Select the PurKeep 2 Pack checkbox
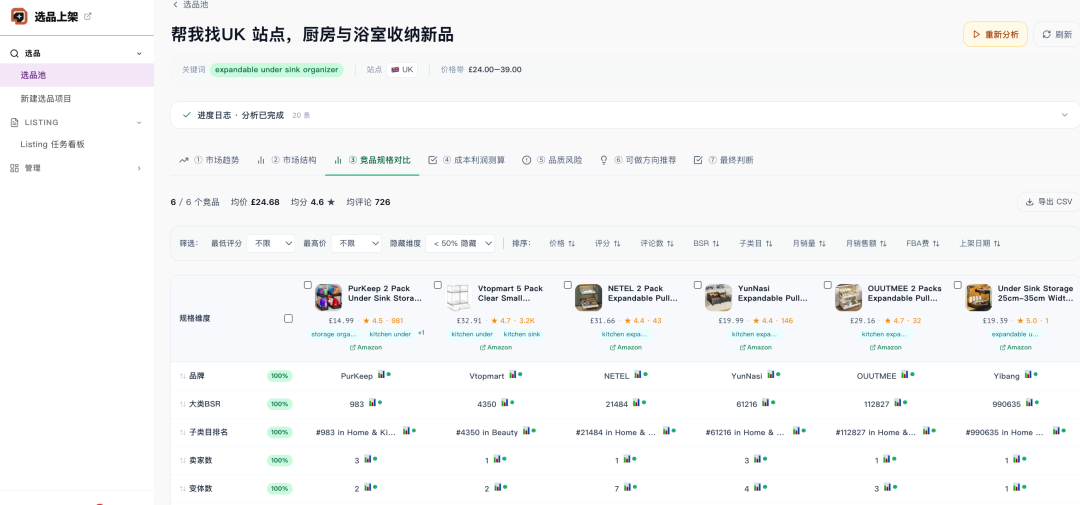1080x505 pixels. click(308, 285)
